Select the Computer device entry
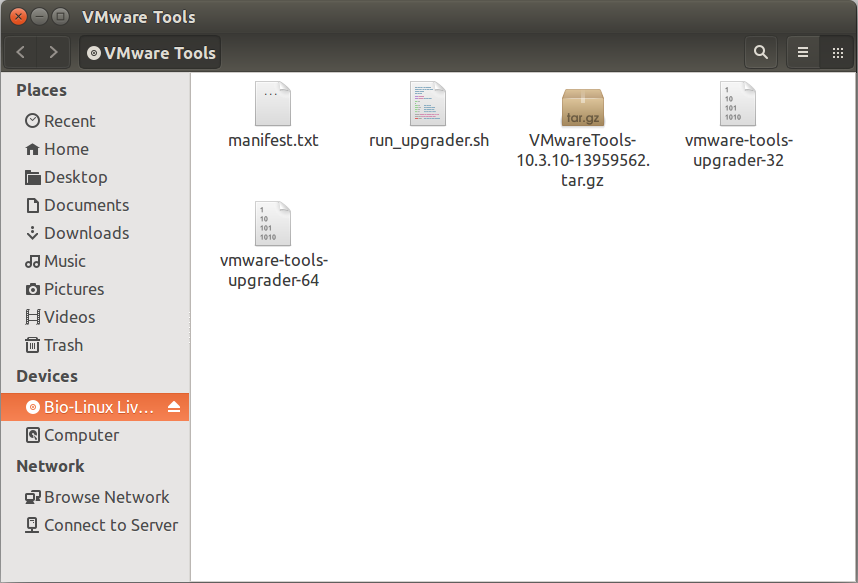The width and height of the screenshot is (858, 583). (x=71, y=435)
